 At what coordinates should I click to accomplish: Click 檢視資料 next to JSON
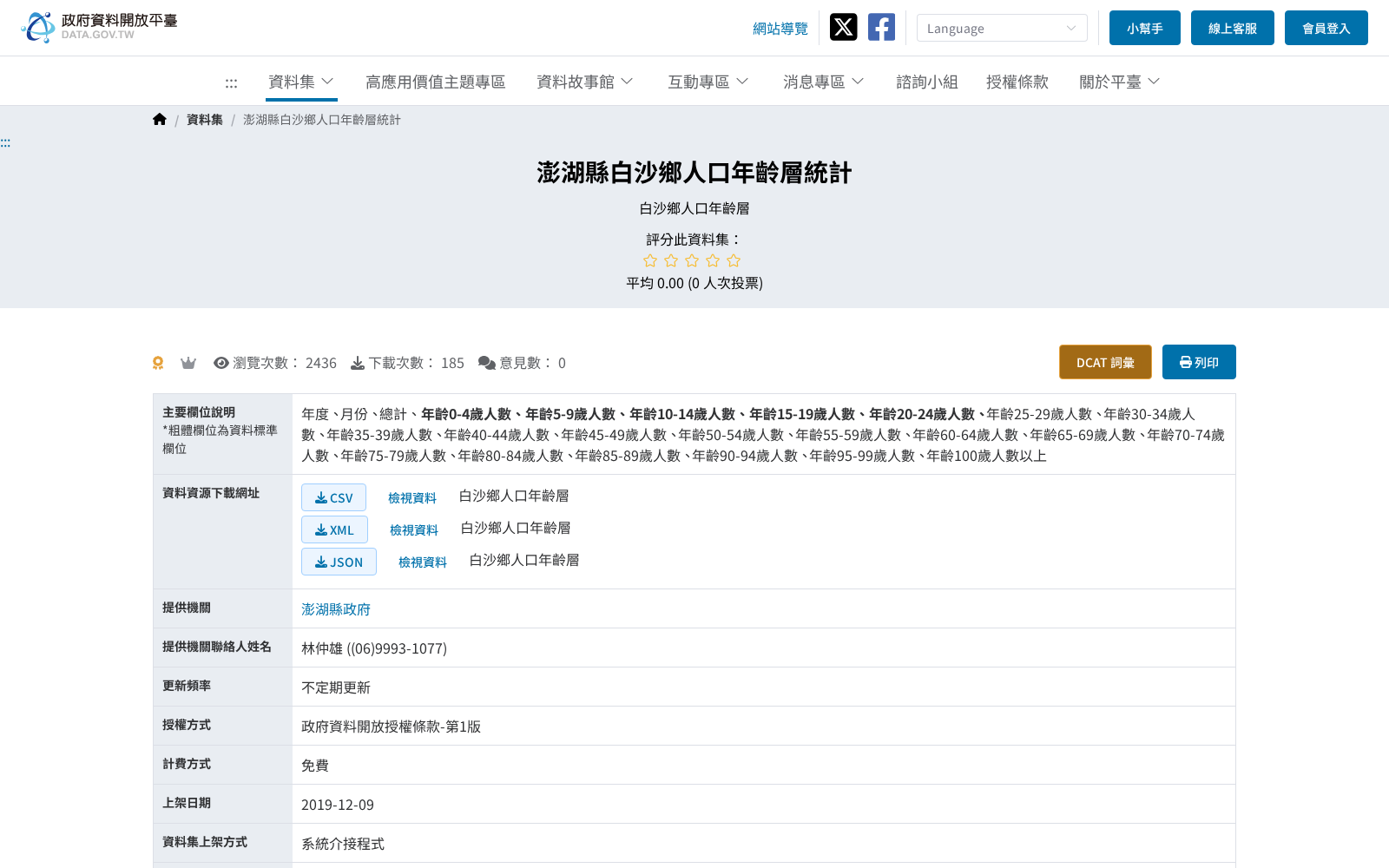coord(423,562)
